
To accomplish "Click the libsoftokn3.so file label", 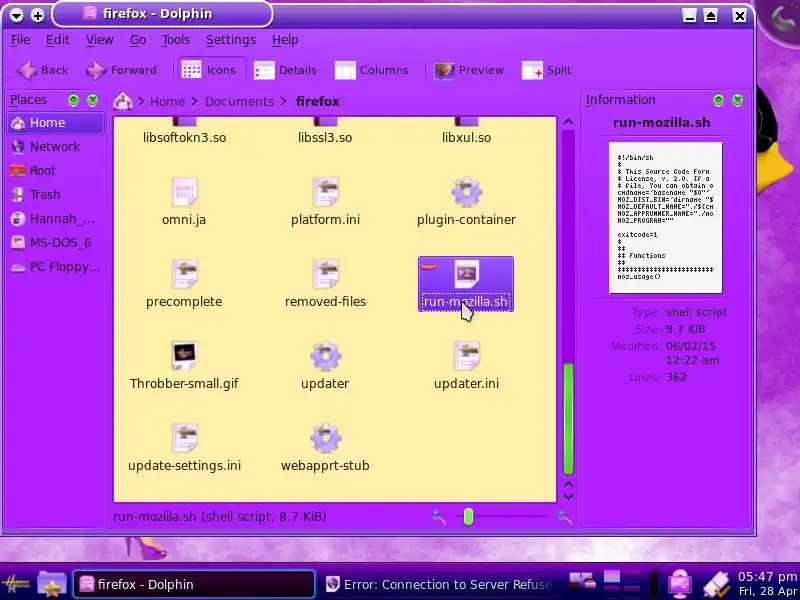I will tap(184, 138).
